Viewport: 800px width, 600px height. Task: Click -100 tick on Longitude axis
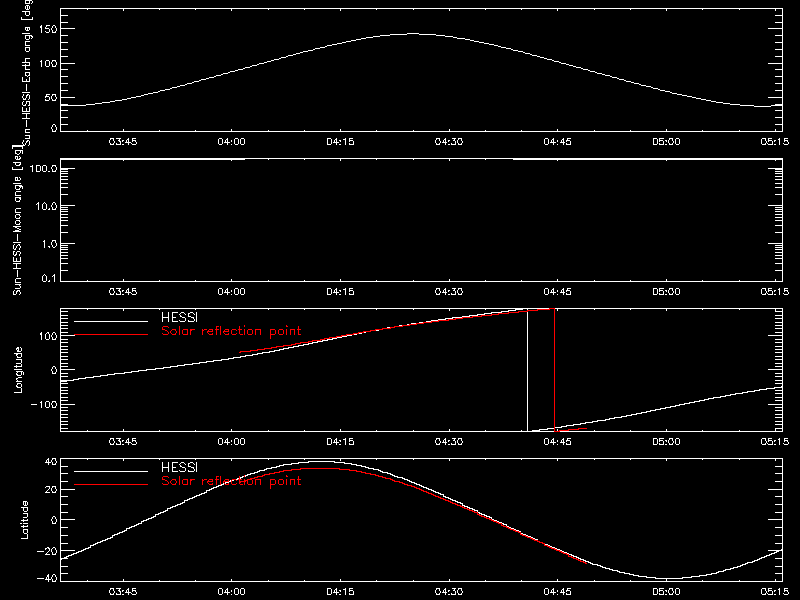(x=44, y=404)
